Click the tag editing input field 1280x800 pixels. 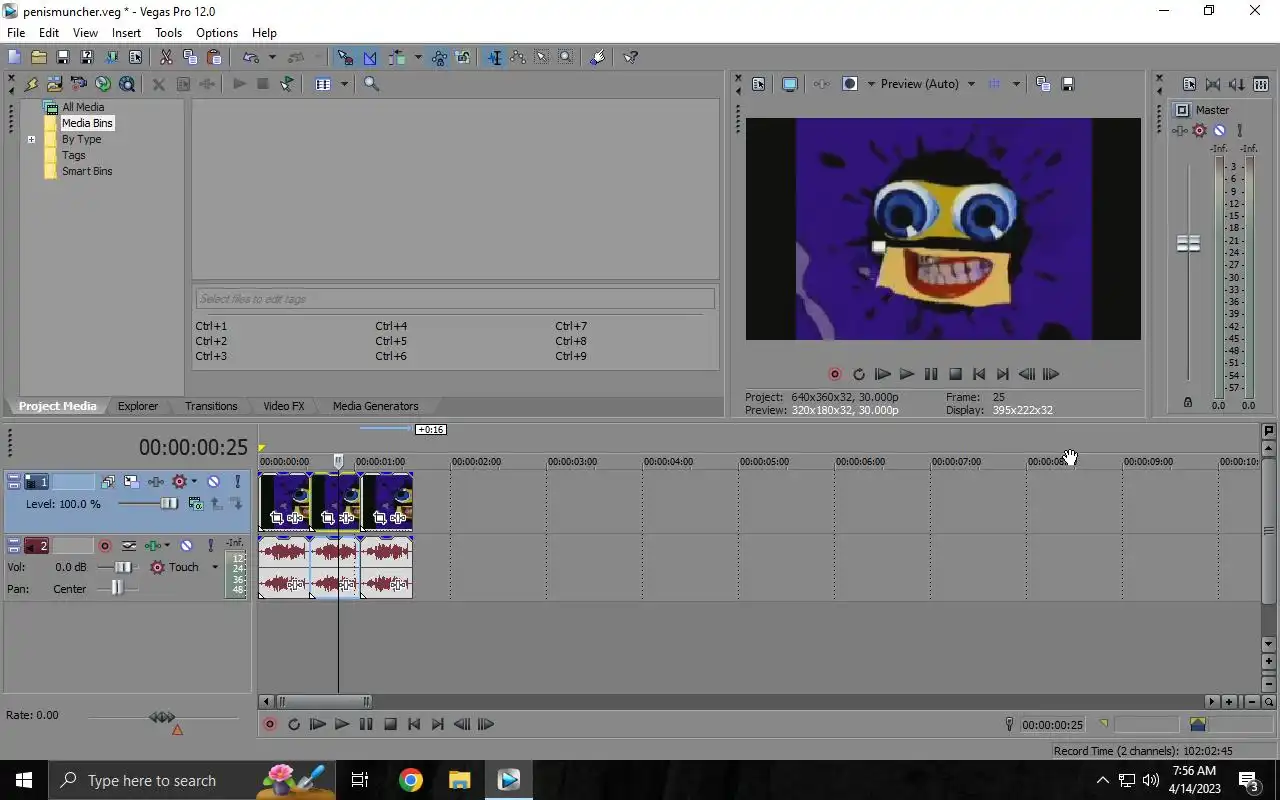tap(455, 299)
